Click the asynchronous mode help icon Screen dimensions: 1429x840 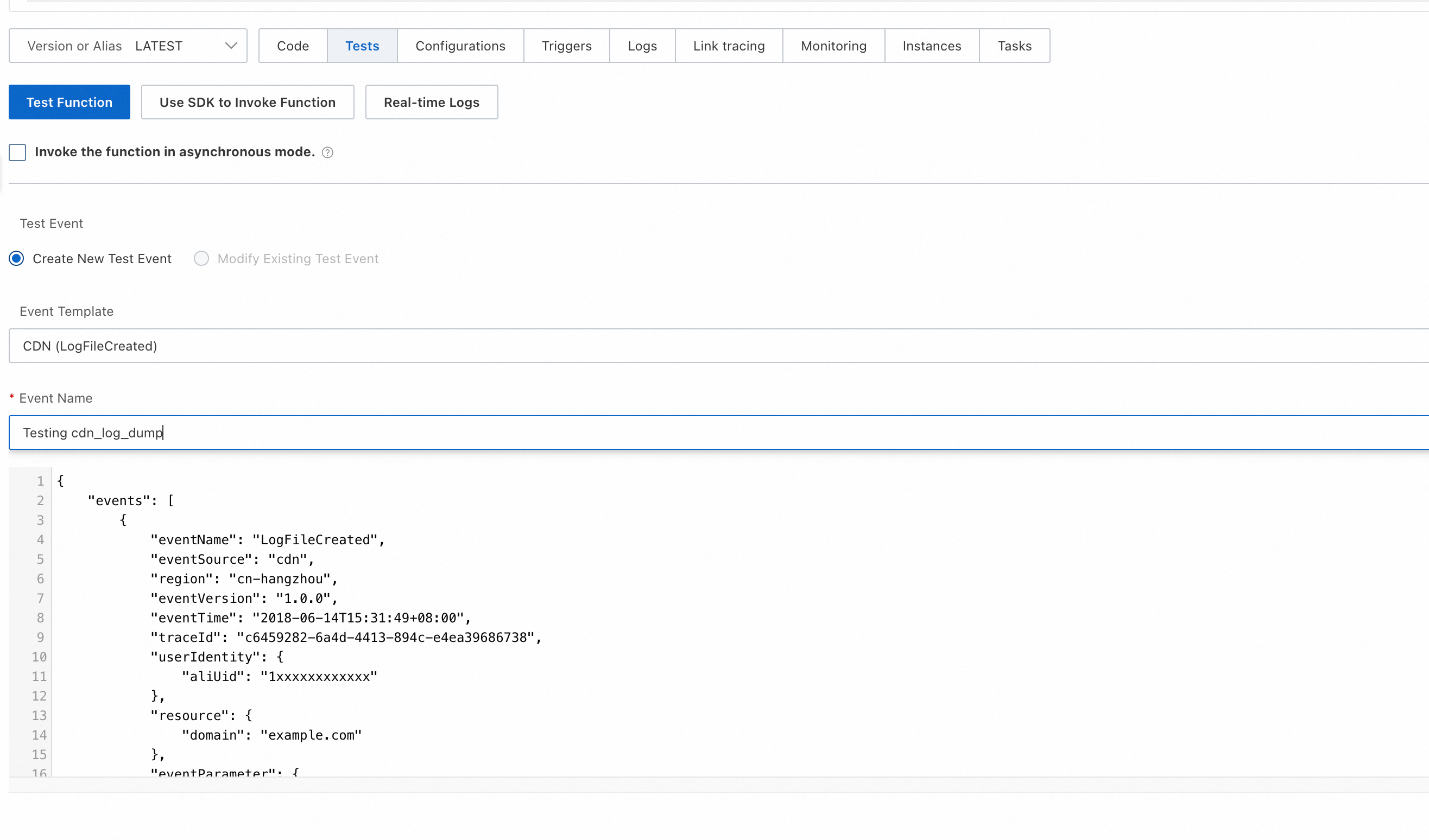pos(327,152)
